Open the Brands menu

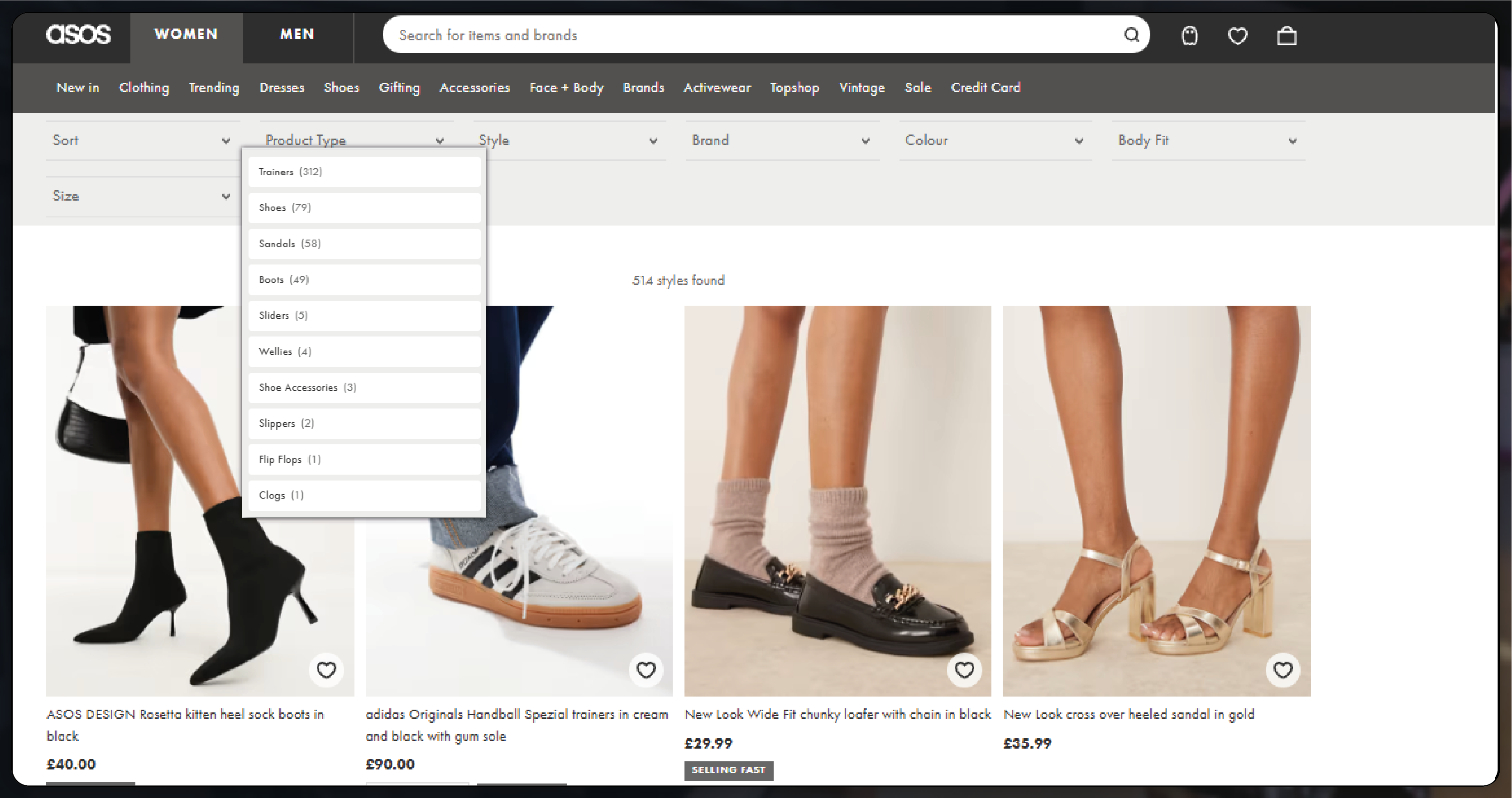point(643,87)
